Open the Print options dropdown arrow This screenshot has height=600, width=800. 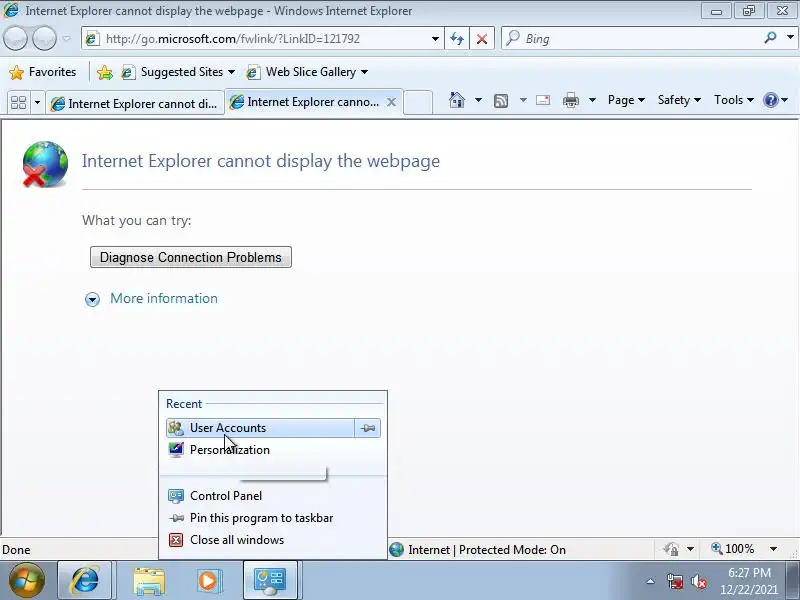(x=592, y=100)
